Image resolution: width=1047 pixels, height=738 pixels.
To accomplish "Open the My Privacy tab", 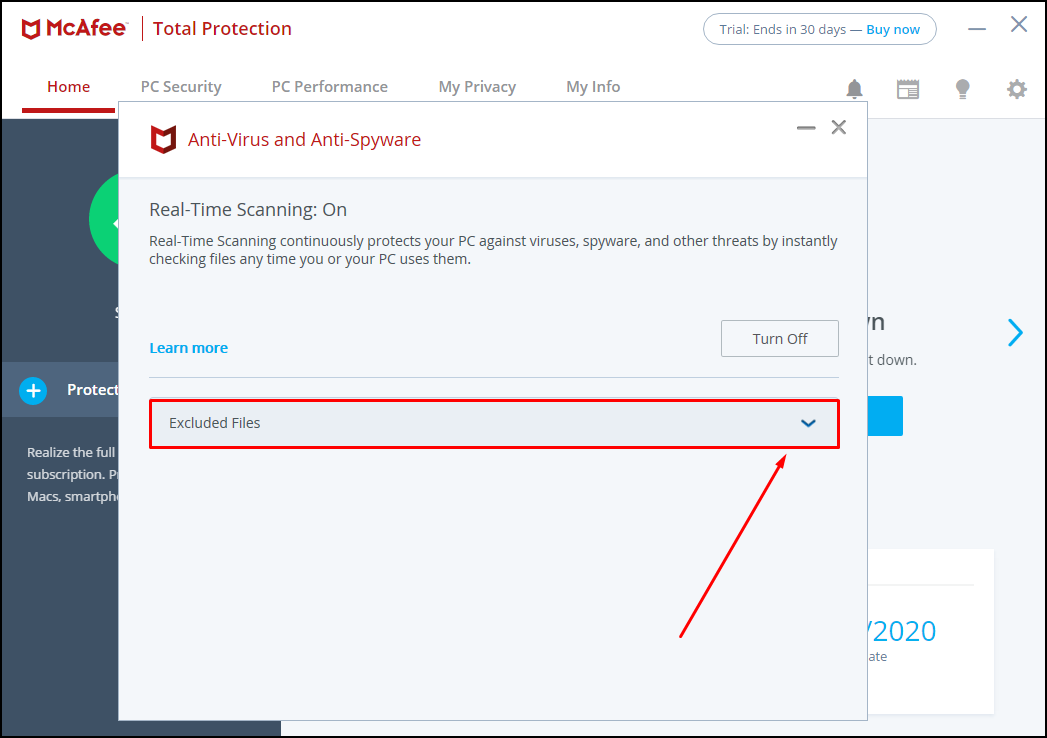I will click(x=477, y=86).
